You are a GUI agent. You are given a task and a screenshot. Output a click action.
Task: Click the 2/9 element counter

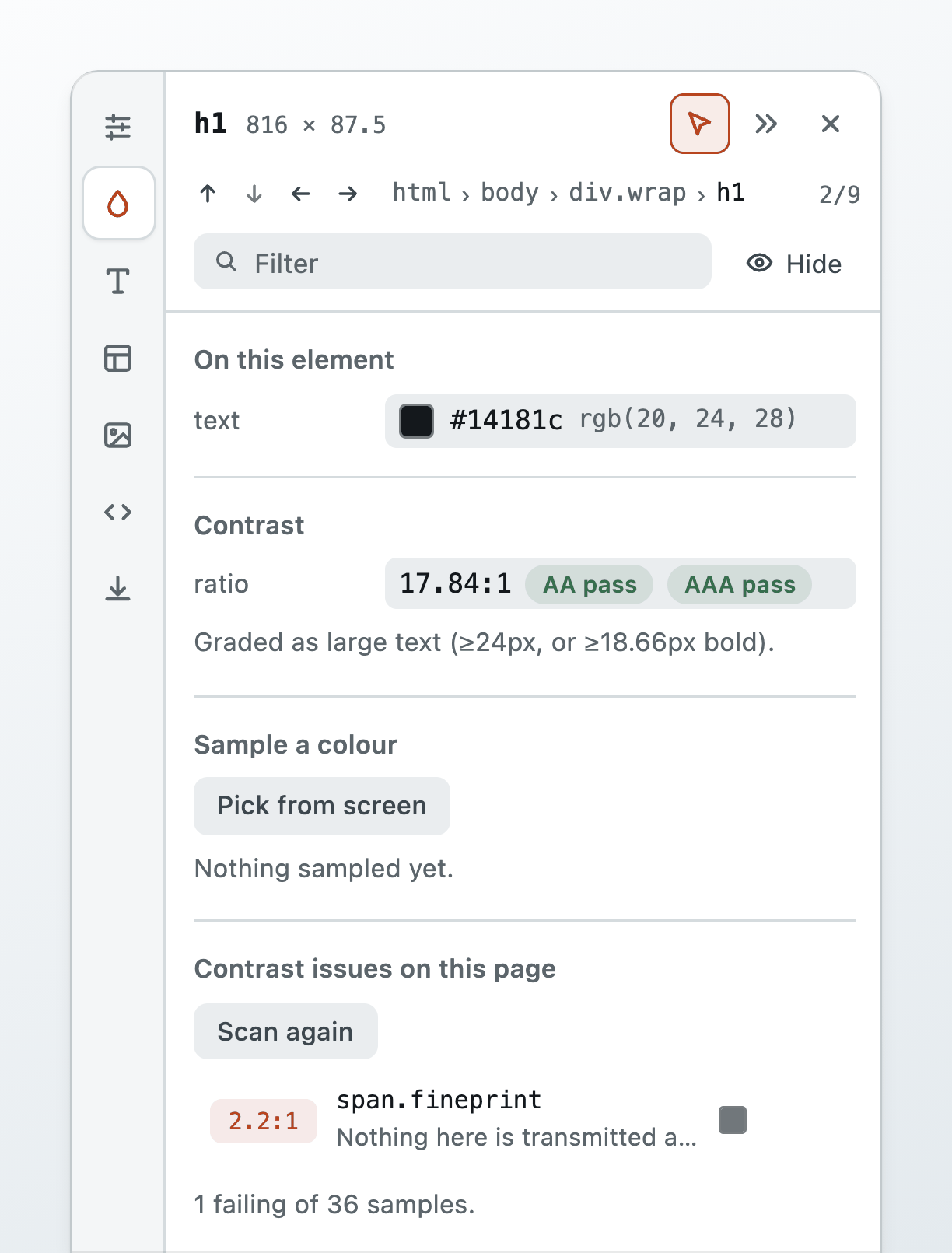pyautogui.click(x=839, y=194)
